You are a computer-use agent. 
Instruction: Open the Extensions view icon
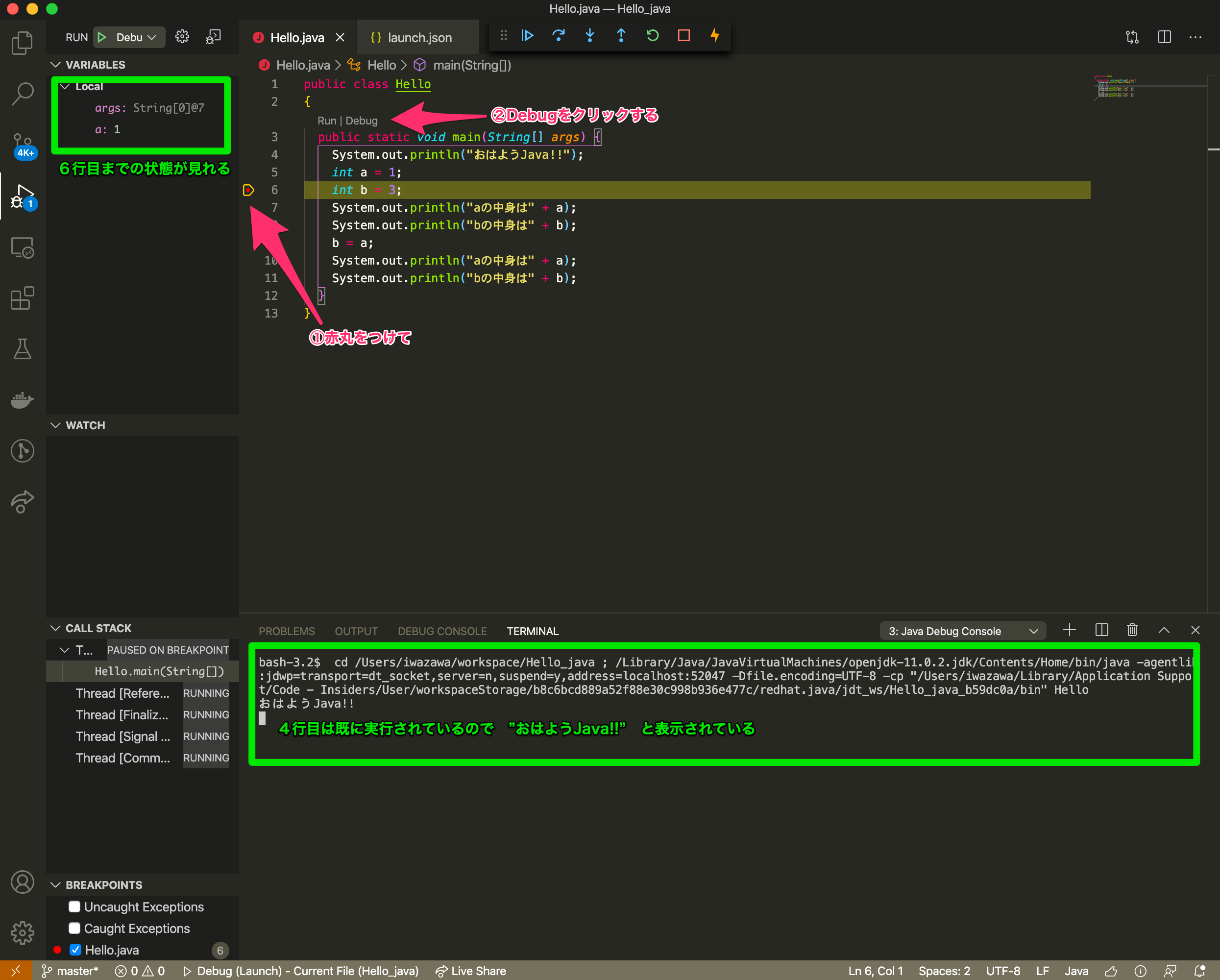22,297
